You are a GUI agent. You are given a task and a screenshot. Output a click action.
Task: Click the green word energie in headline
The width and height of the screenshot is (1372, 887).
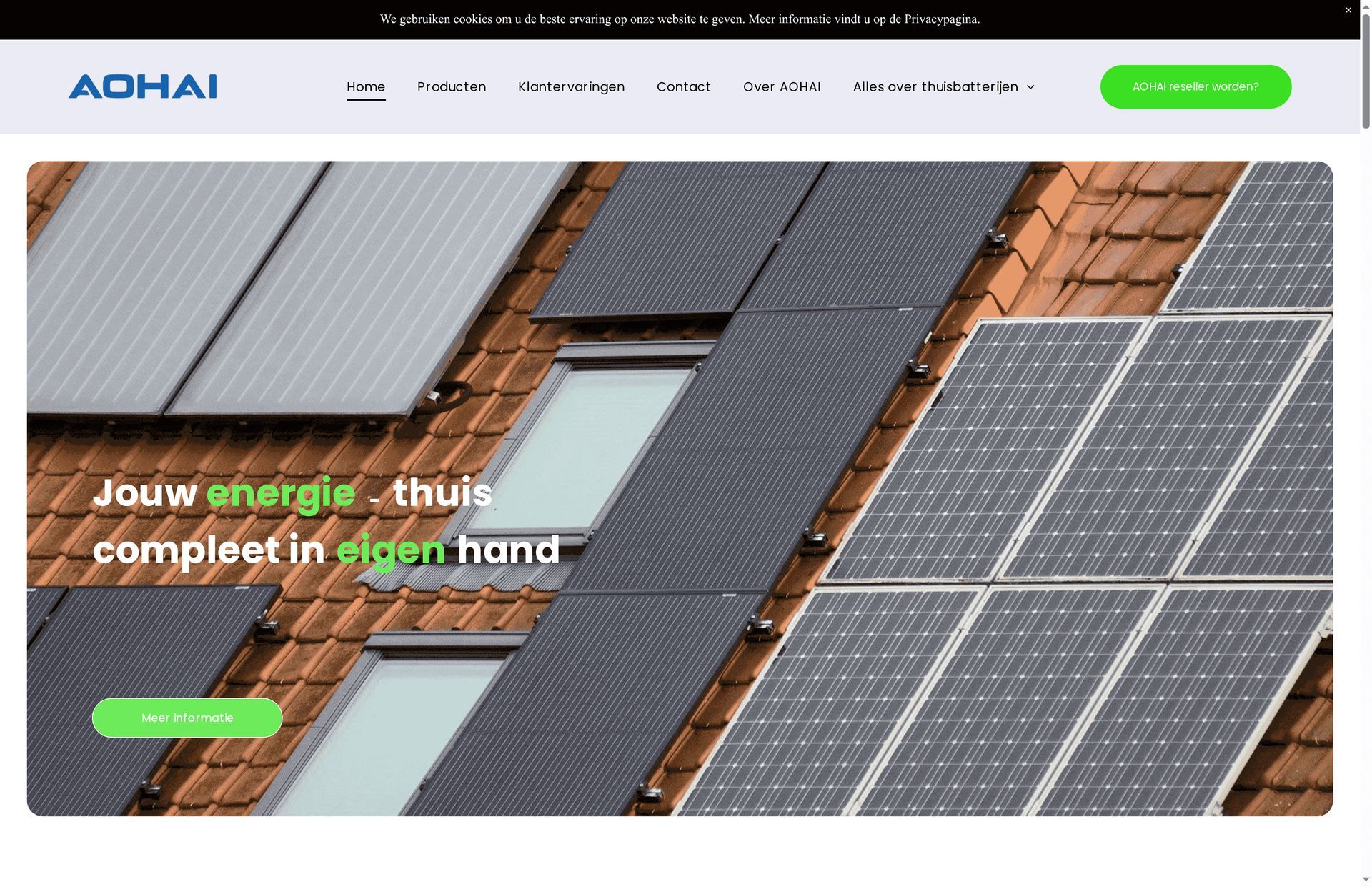click(281, 493)
